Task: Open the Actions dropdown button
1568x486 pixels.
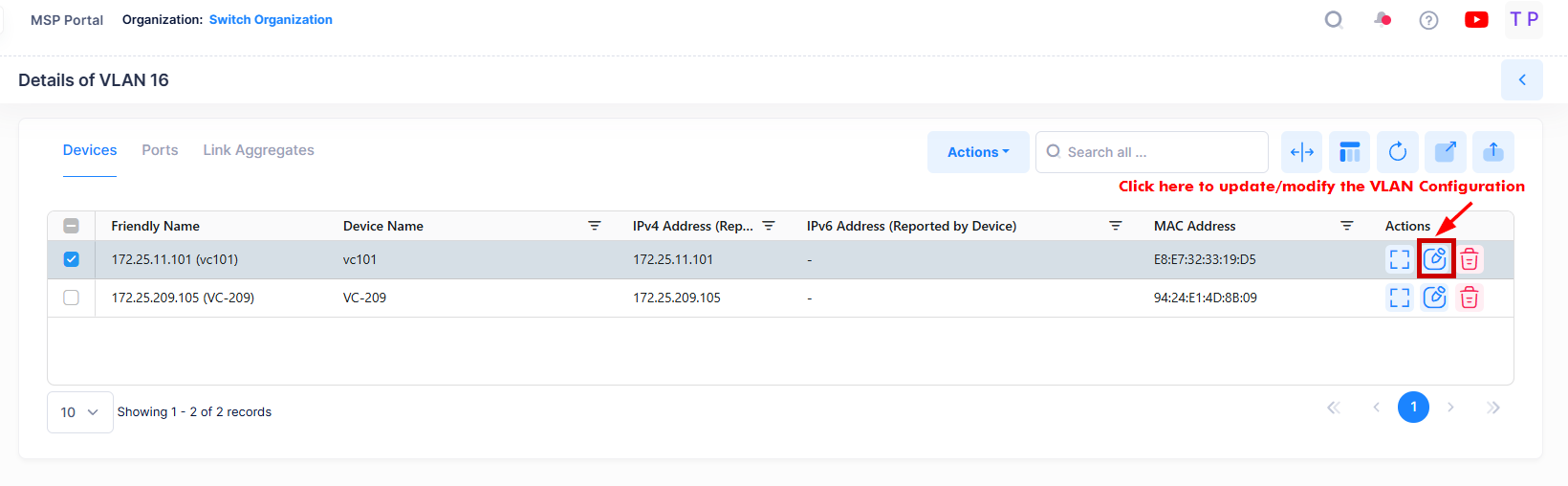Action: (978, 152)
